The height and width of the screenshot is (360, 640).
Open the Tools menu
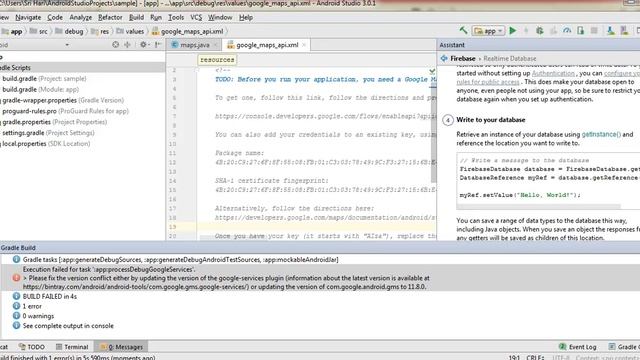point(176,18)
